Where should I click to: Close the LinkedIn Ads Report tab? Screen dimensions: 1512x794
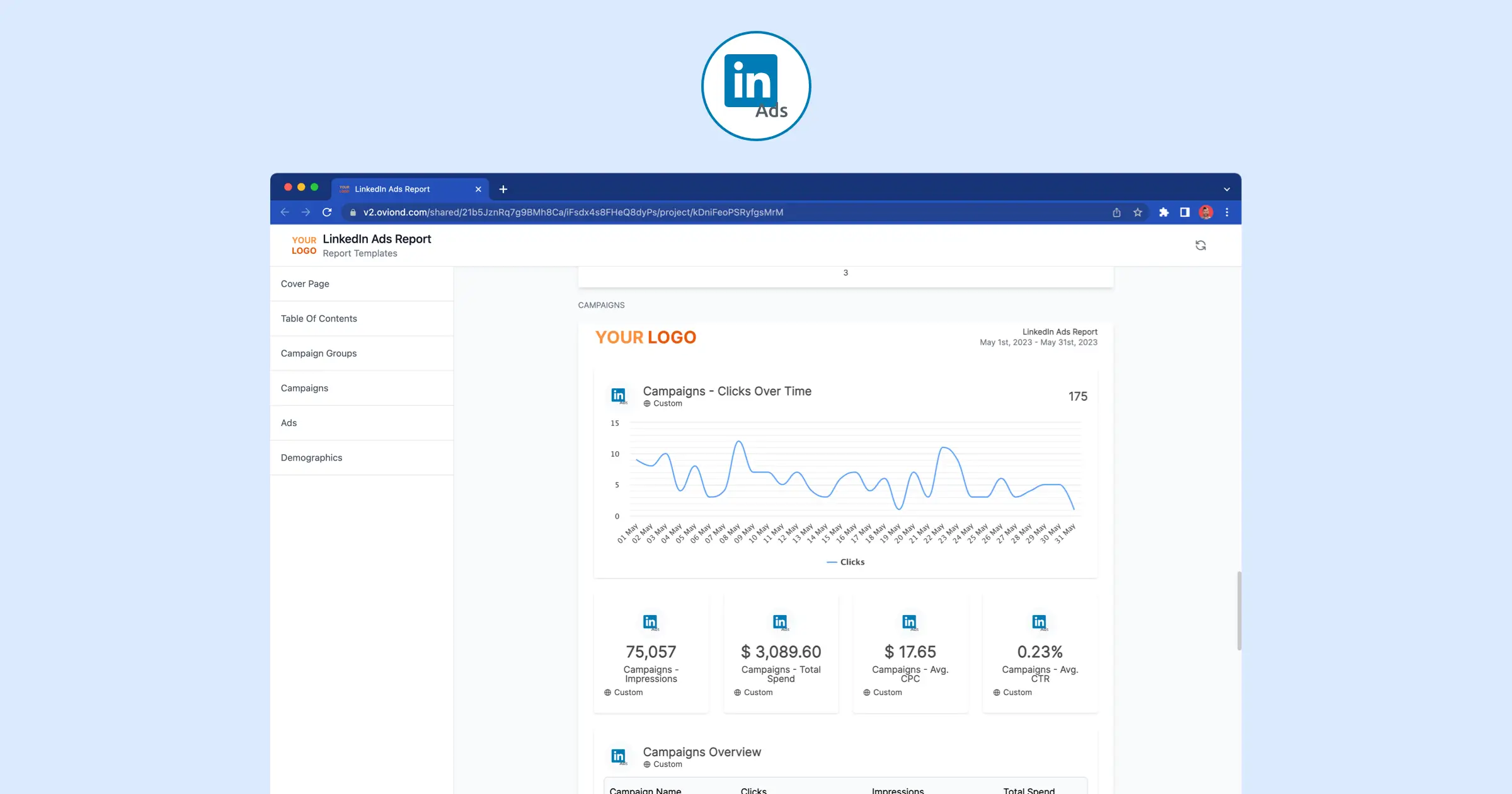click(478, 189)
